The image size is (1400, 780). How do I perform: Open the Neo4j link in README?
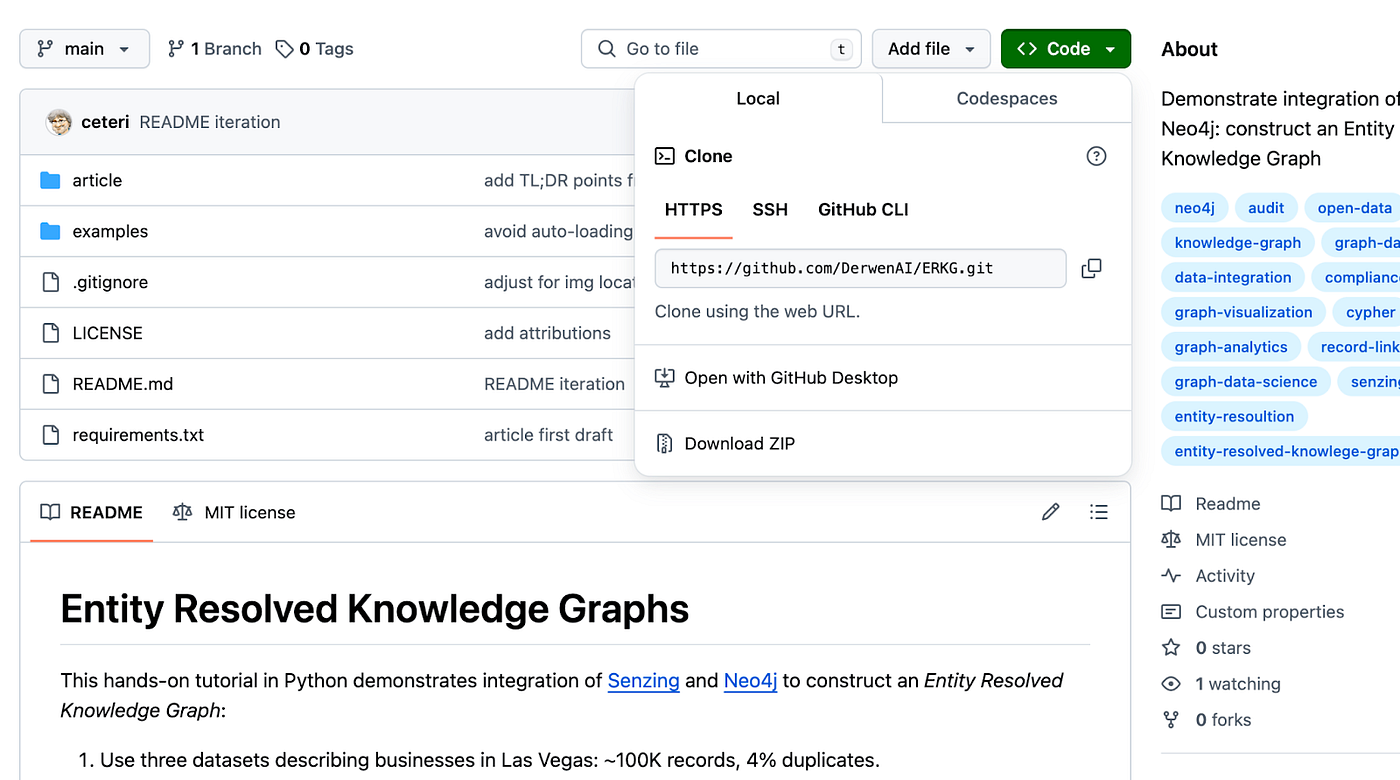[x=751, y=681]
